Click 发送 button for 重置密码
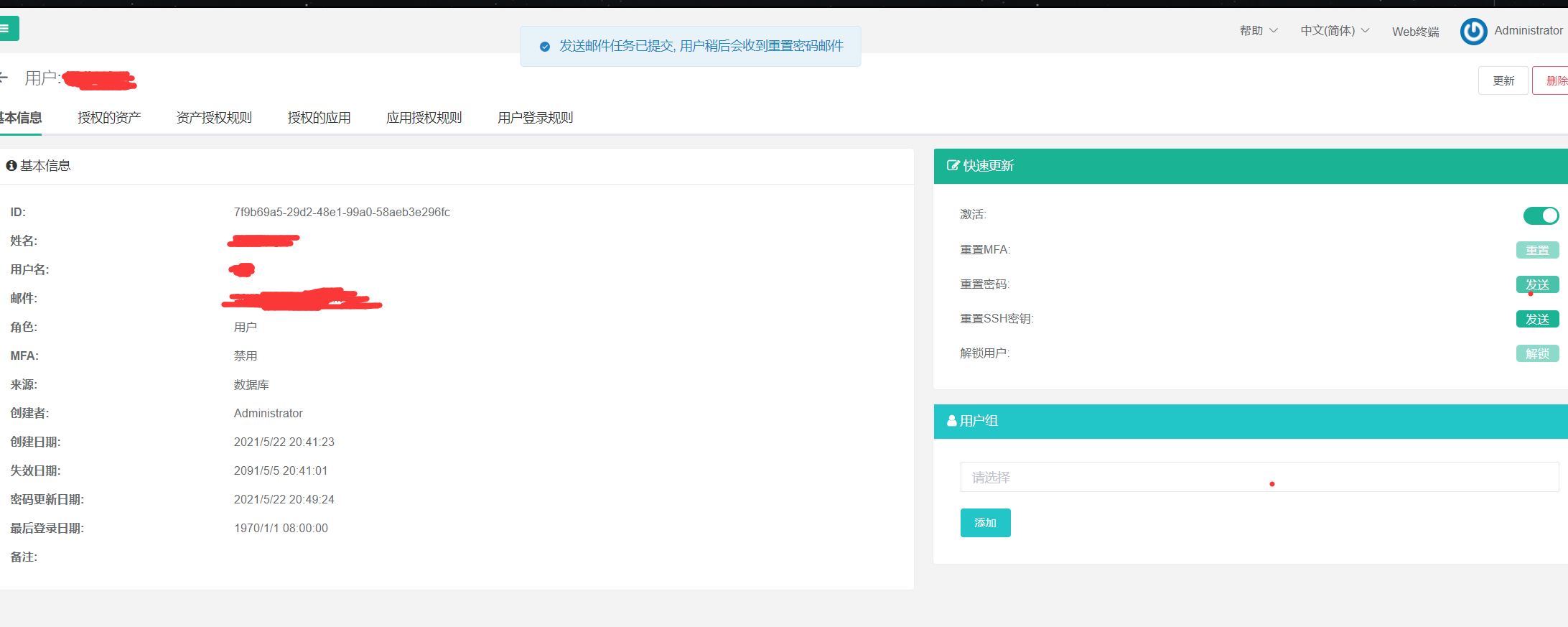 [1537, 284]
